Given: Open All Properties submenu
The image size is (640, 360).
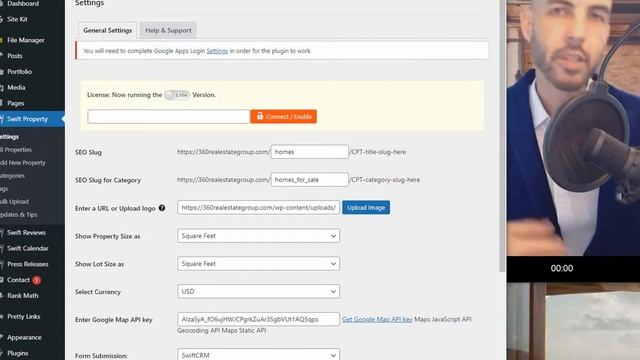Looking at the screenshot, I should pyautogui.click(x=16, y=150).
